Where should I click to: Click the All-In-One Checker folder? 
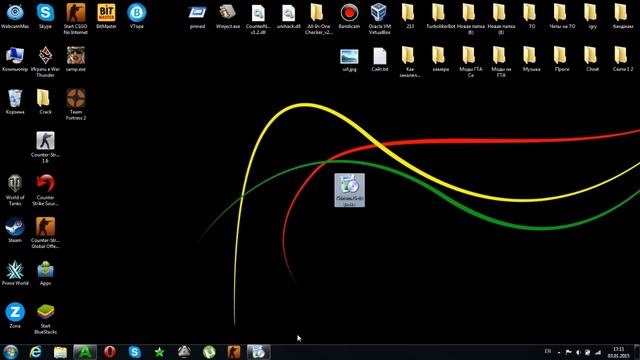coord(319,19)
